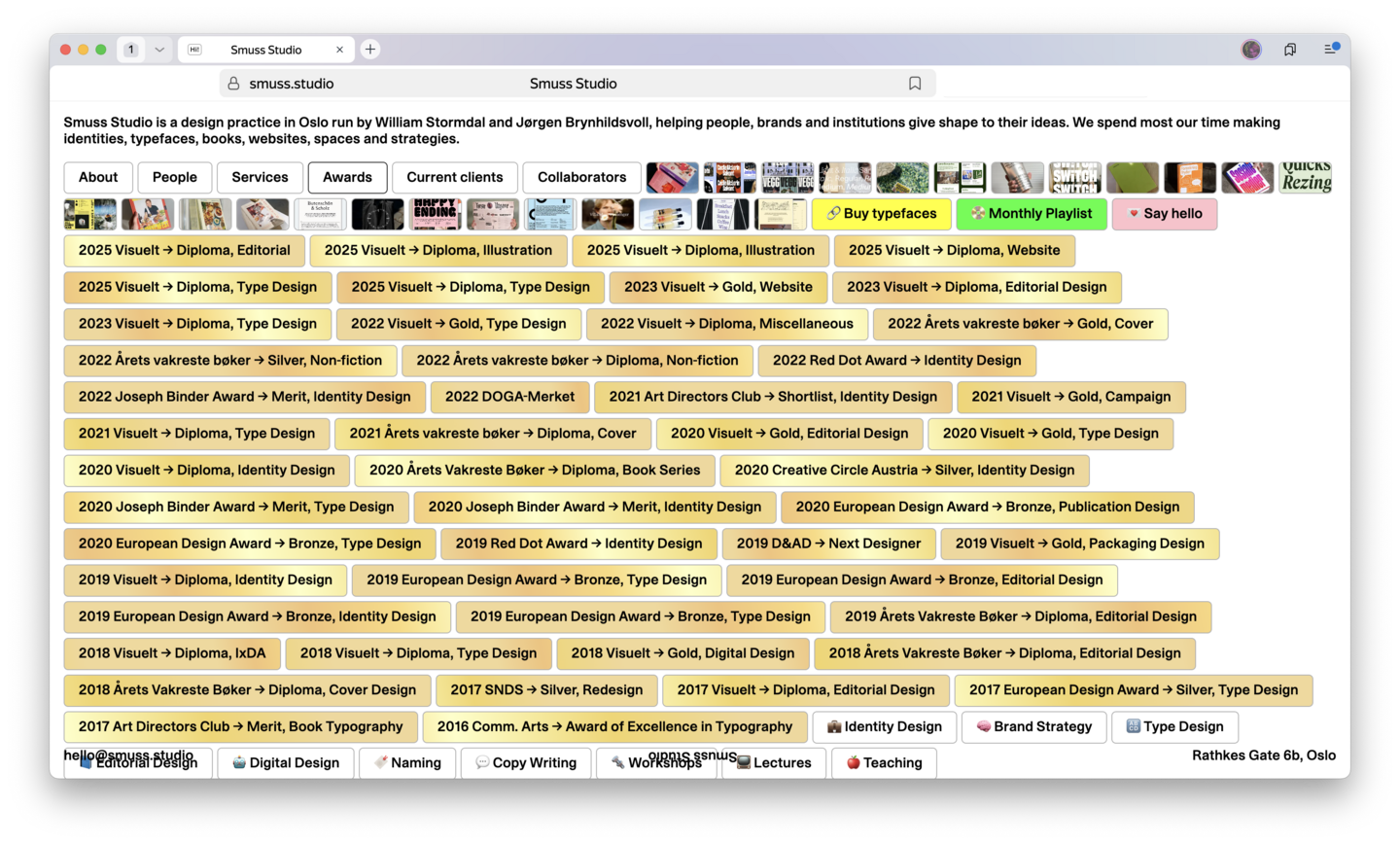Click 2022 Årets vakreste bøker Gold, Cover
Image resolution: width=1400 pixels, height=844 pixels.
pyautogui.click(x=1021, y=324)
